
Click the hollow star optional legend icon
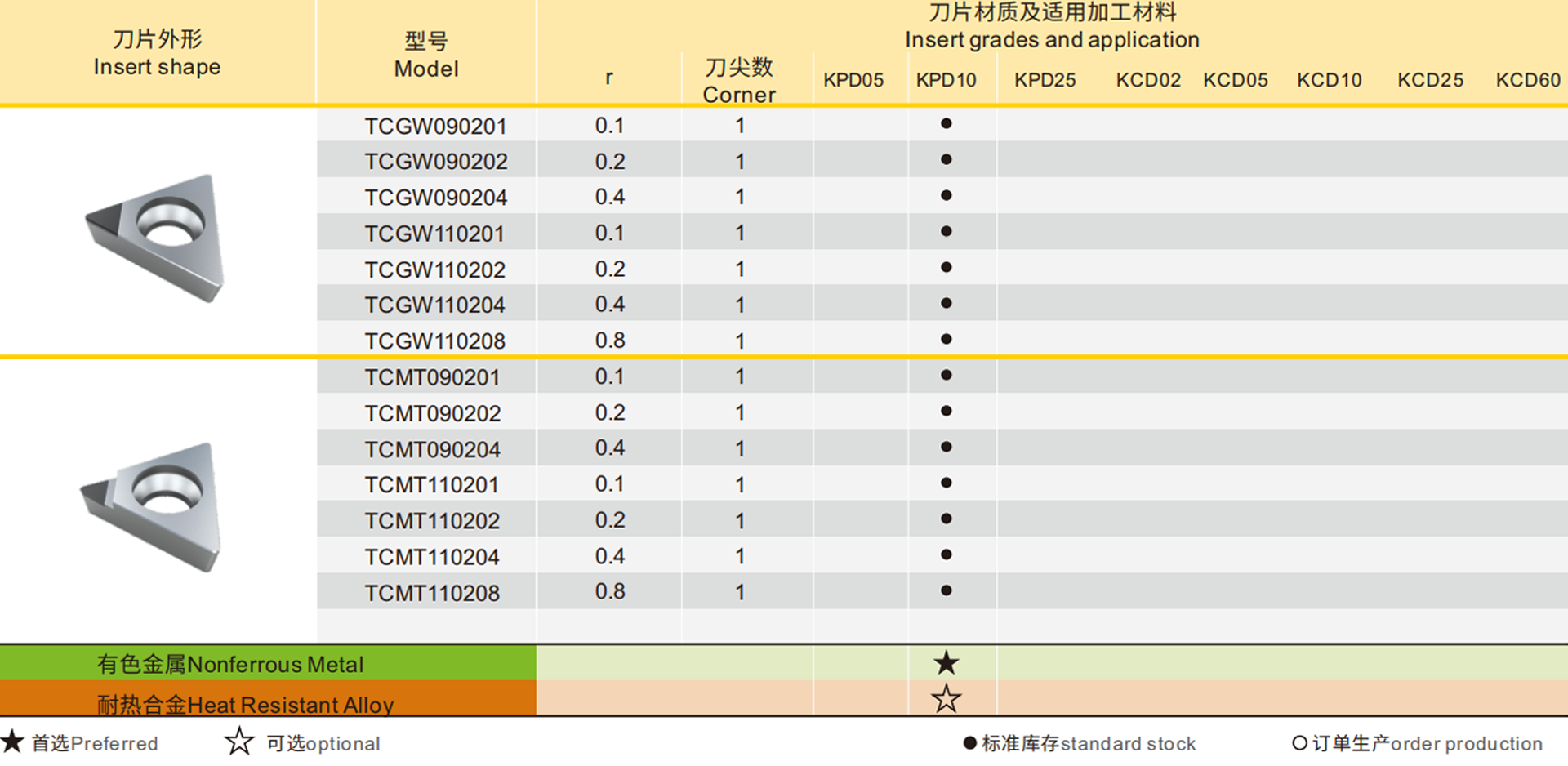[238, 742]
